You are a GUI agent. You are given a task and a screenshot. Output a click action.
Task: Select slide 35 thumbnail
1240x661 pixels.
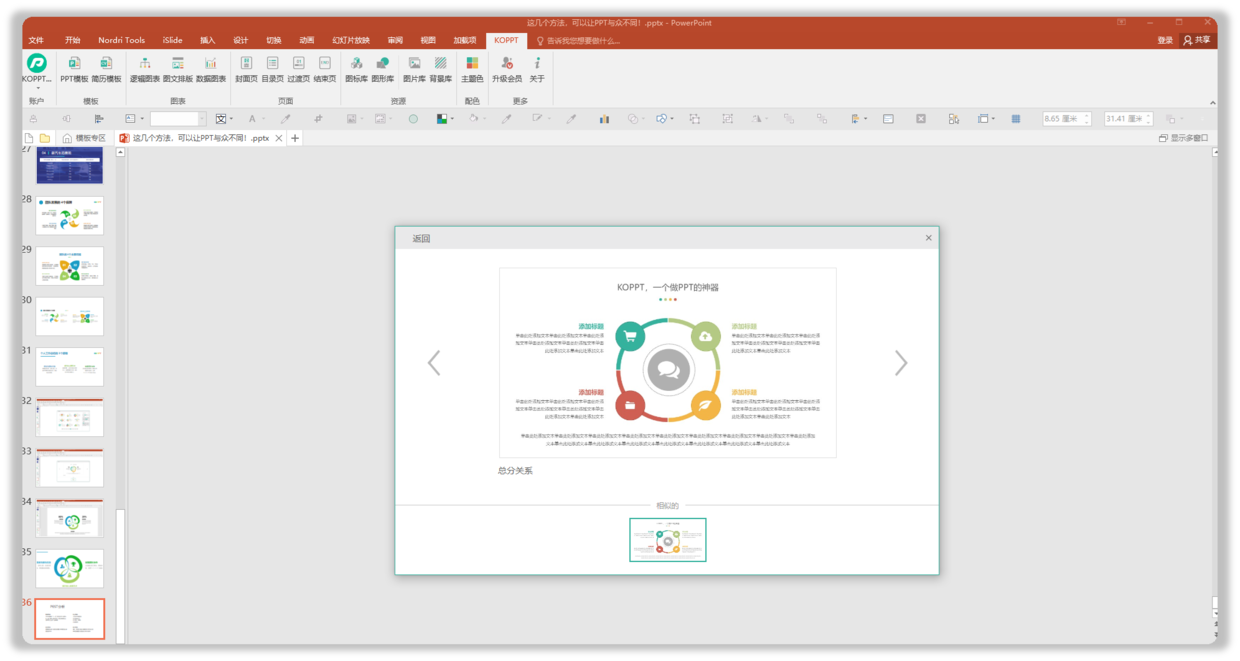pyautogui.click(x=70, y=569)
